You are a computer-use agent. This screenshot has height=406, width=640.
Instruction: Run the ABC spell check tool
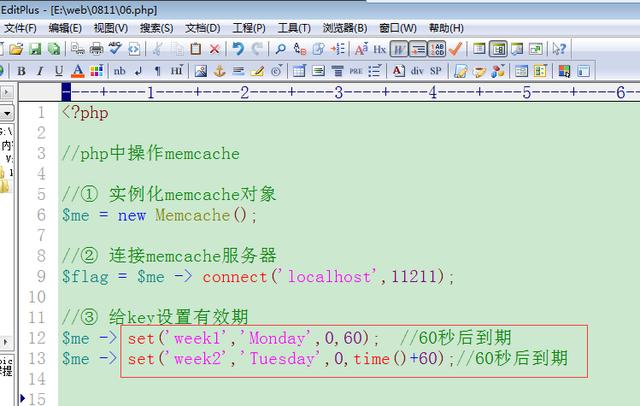click(x=115, y=49)
